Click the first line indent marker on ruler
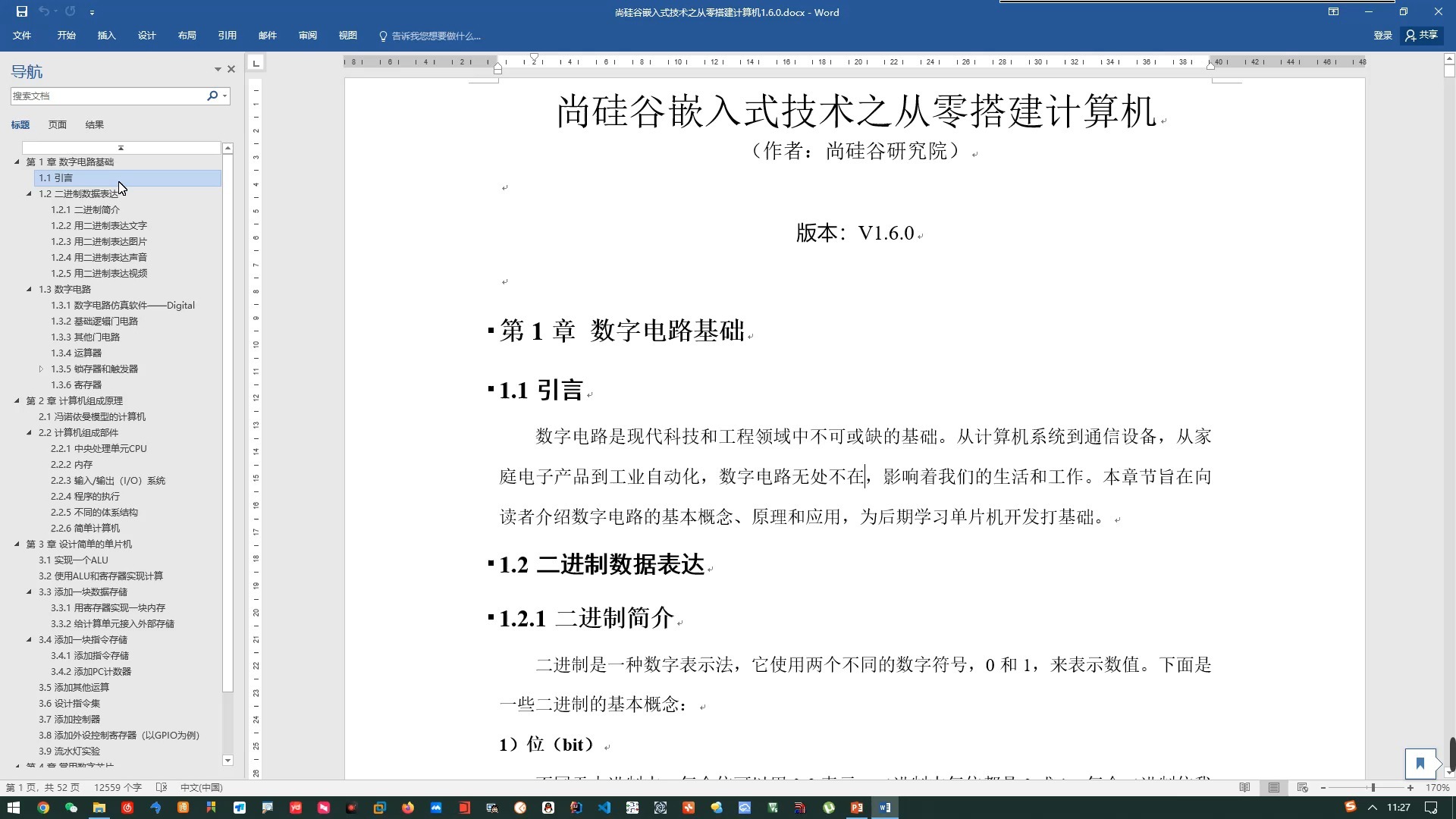 coord(534,58)
